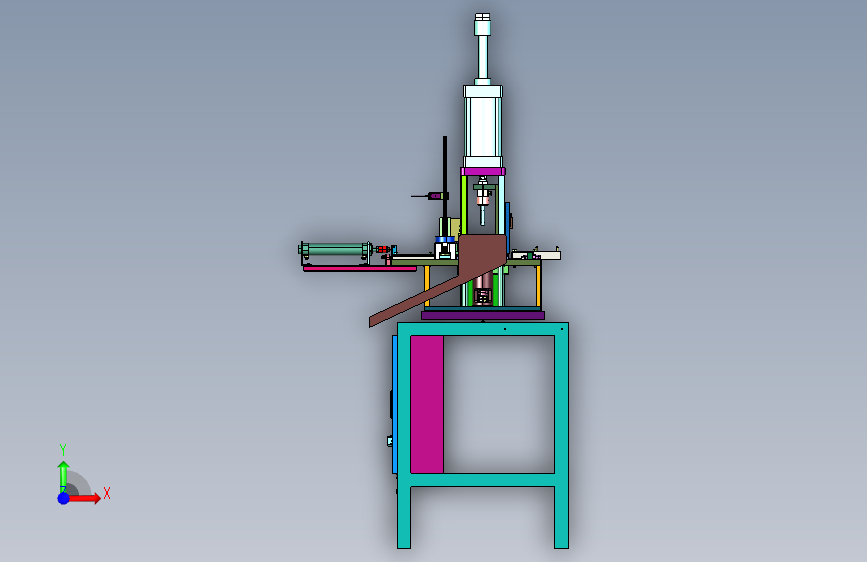Click the green "Y" axis label
867x562 pixels.
63,449
